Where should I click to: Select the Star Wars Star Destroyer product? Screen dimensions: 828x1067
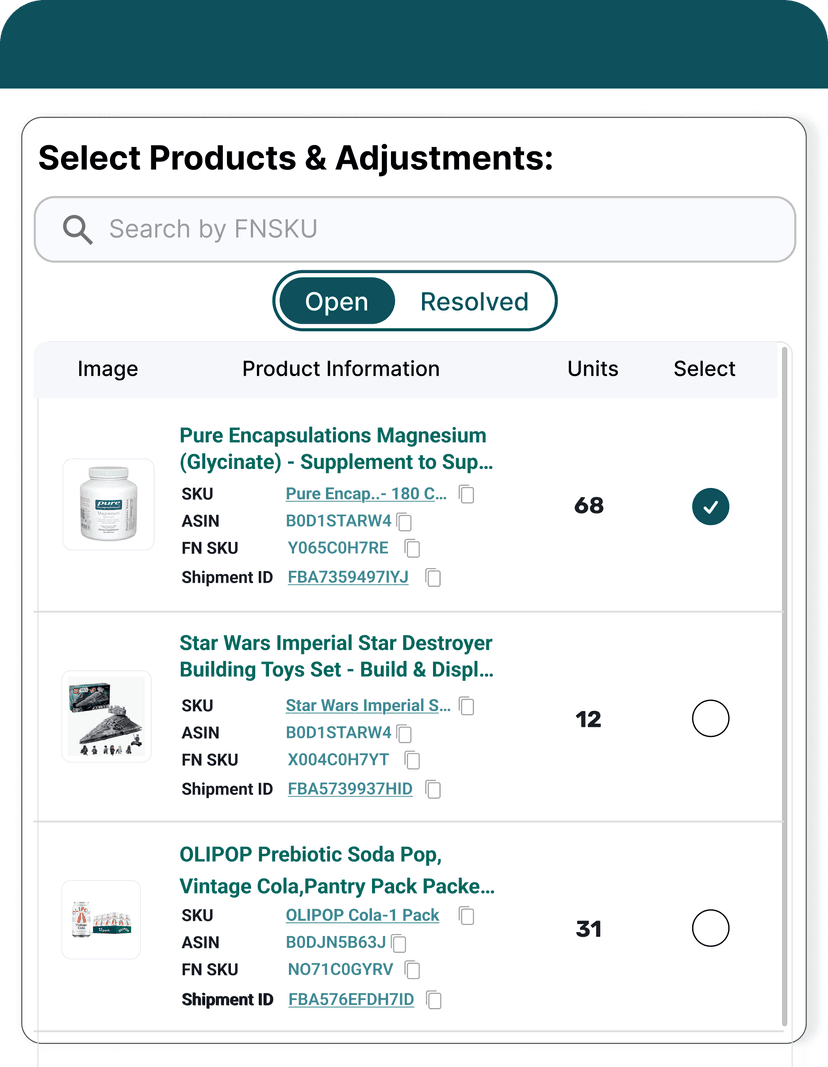(x=711, y=718)
